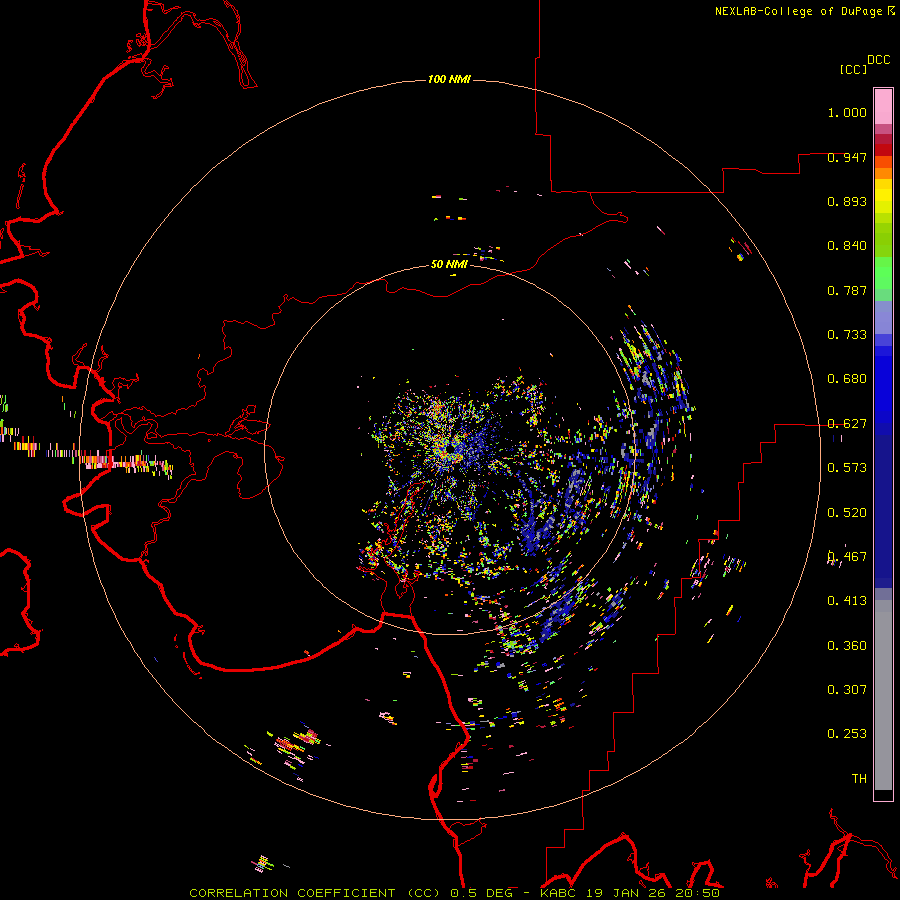Click the NEXLAB-College of DuPage credit text
Image resolution: width=900 pixels, height=900 pixels.
click(799, 11)
